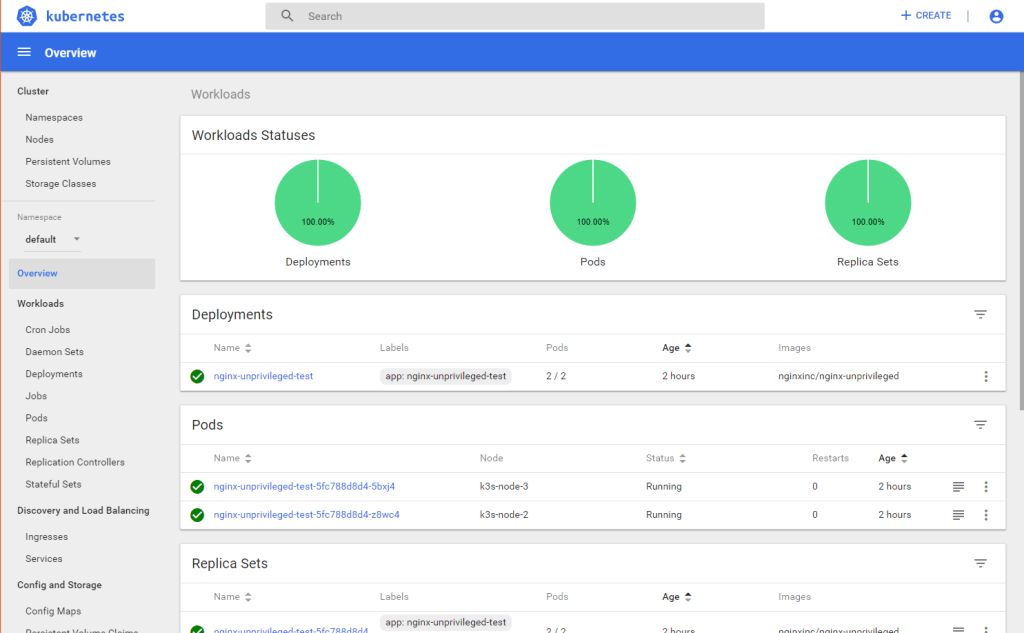The height and width of the screenshot is (633, 1024).
Task: Open the Replica Sets filter icon
Action: pos(980,563)
